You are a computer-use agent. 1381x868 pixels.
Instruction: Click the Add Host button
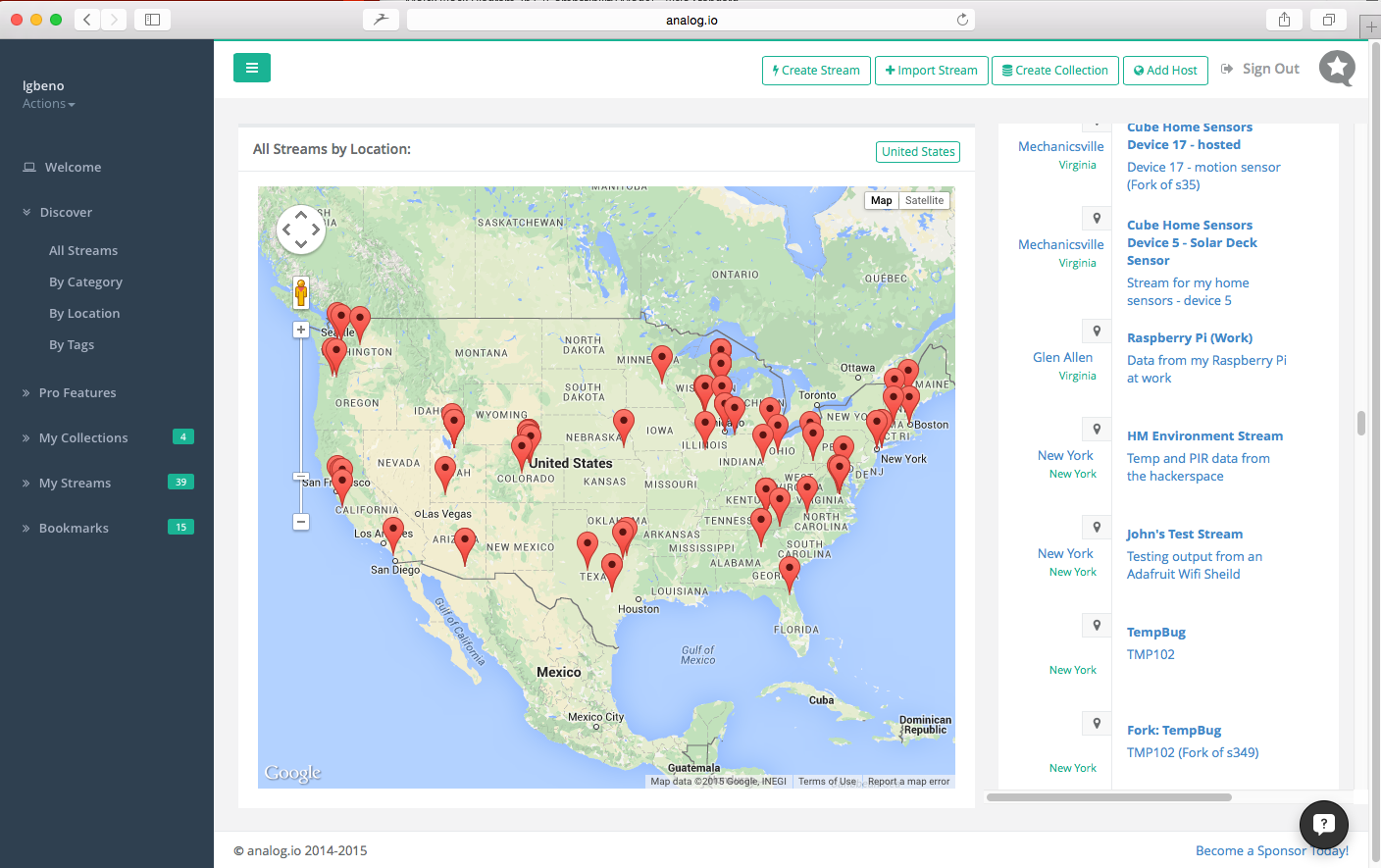coord(1165,71)
